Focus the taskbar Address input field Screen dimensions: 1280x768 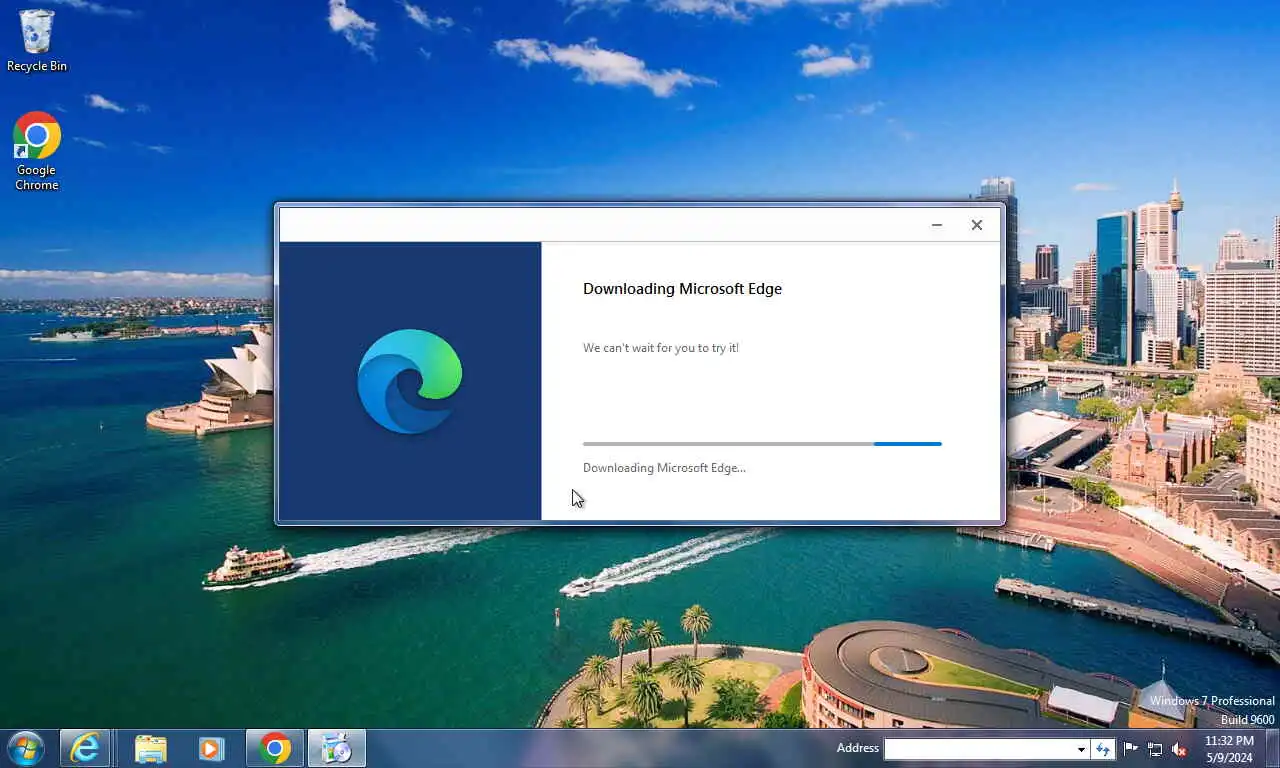pyautogui.click(x=980, y=749)
